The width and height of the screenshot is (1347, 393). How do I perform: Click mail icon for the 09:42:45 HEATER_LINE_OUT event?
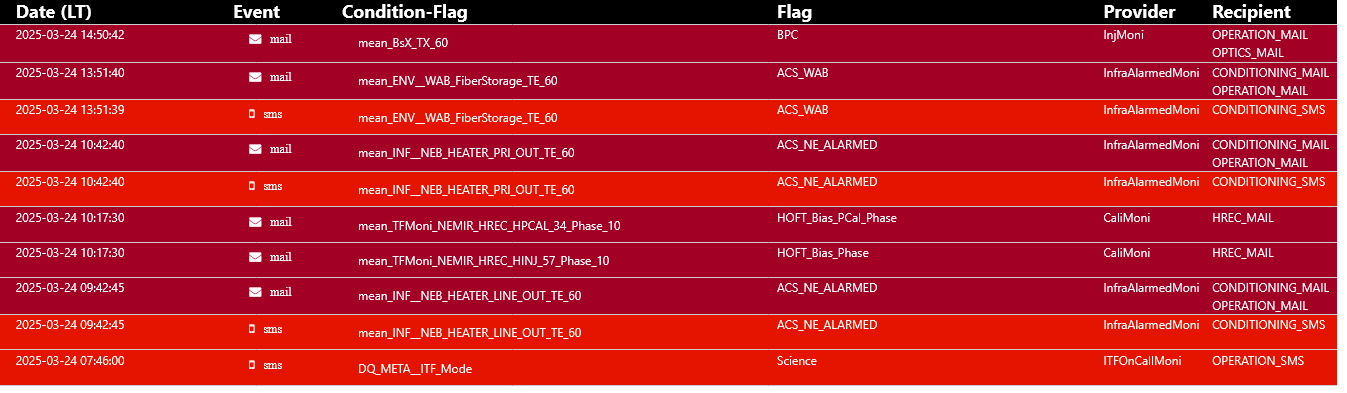coord(255,292)
